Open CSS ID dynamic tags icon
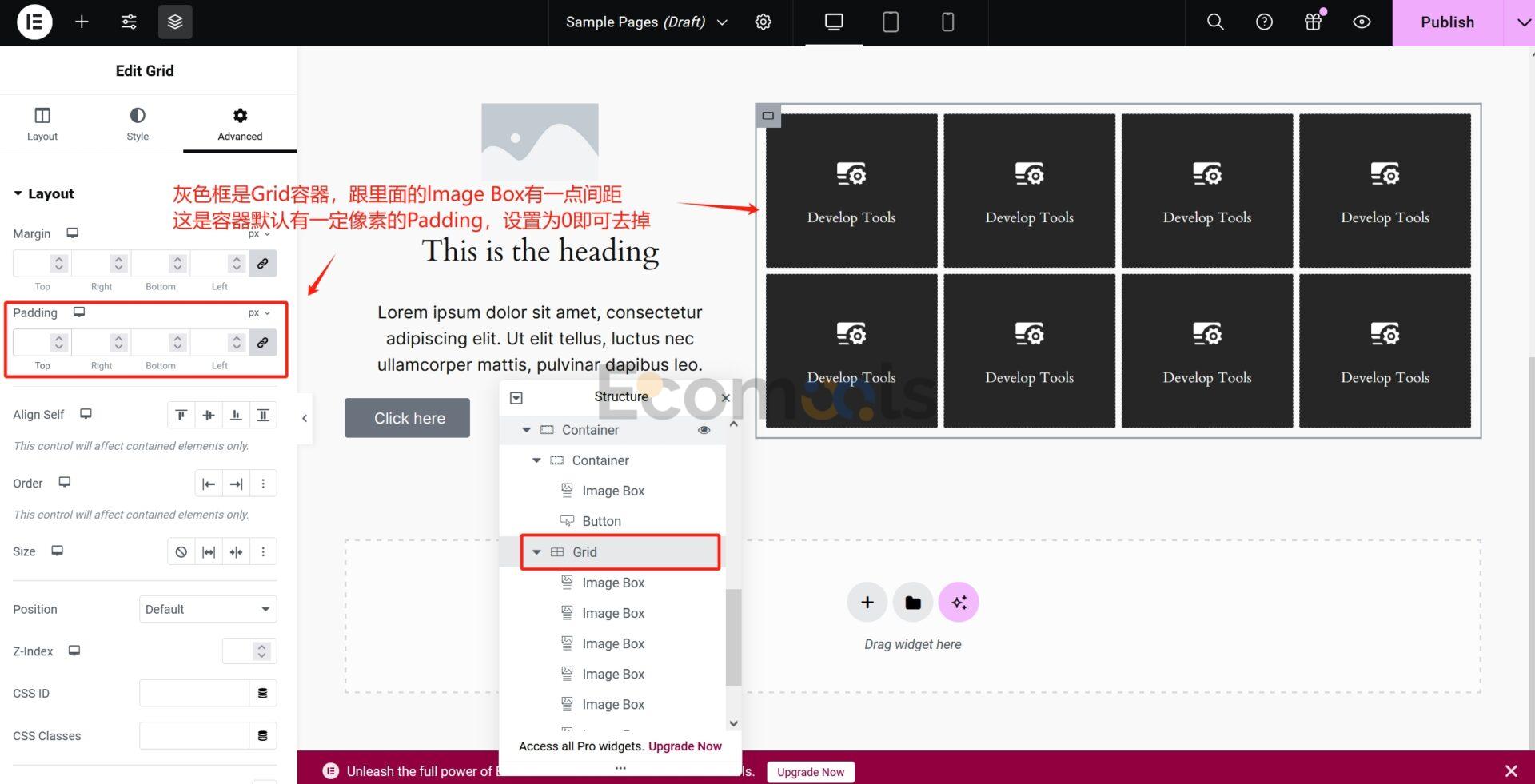This screenshot has width=1535, height=784. point(262,693)
